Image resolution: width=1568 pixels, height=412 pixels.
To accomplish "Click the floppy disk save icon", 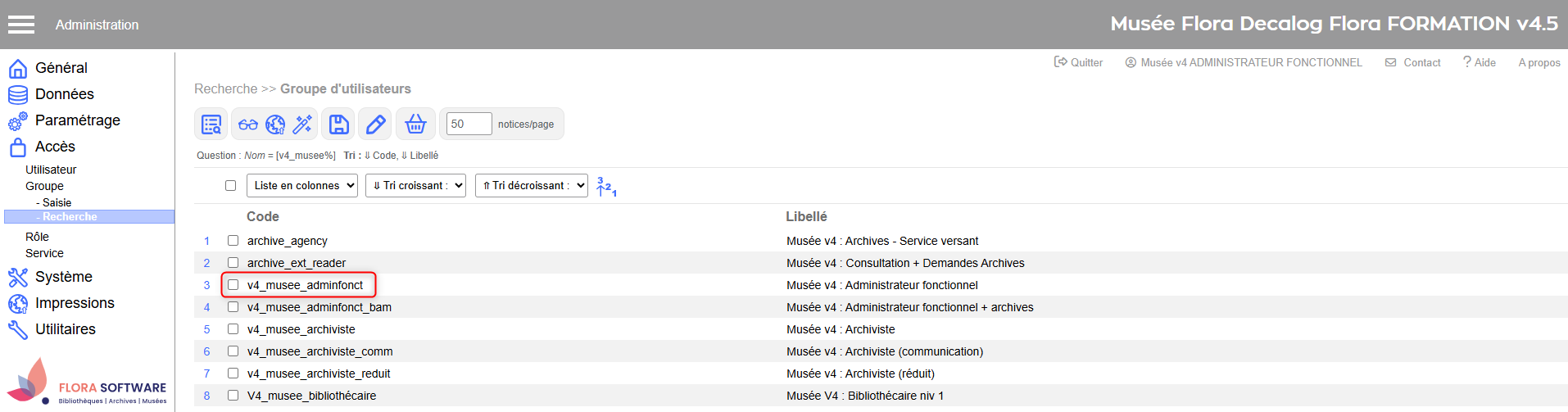I will pos(338,125).
